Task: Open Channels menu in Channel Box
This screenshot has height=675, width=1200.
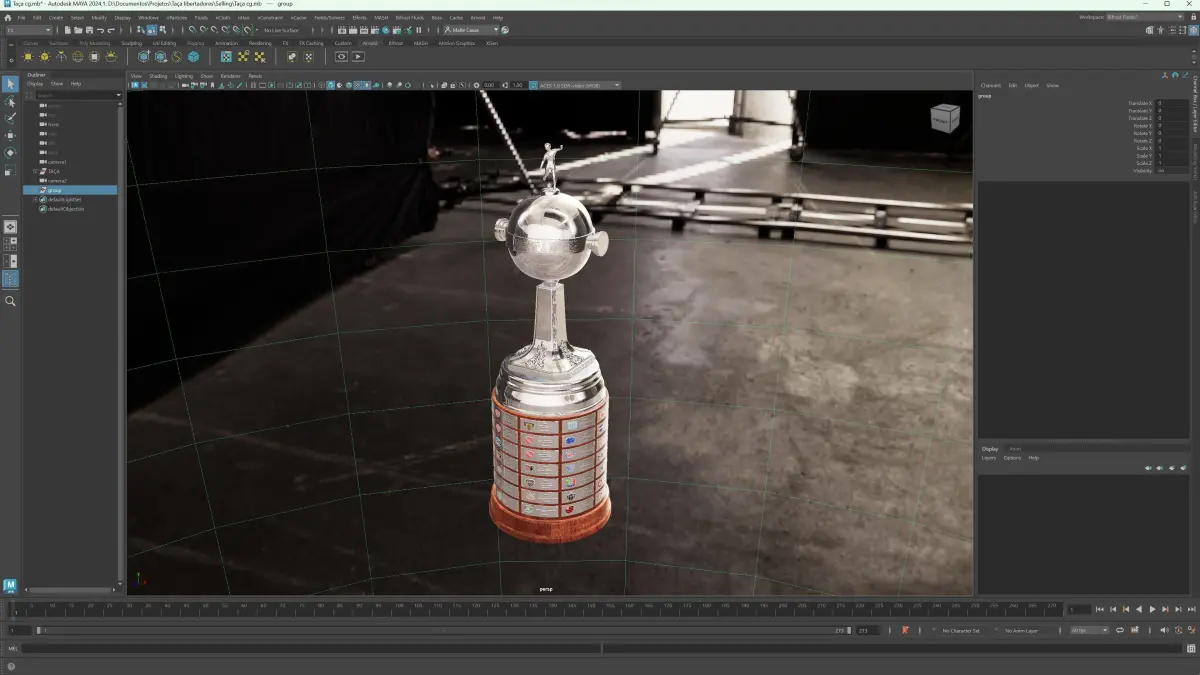Action: click(990, 85)
